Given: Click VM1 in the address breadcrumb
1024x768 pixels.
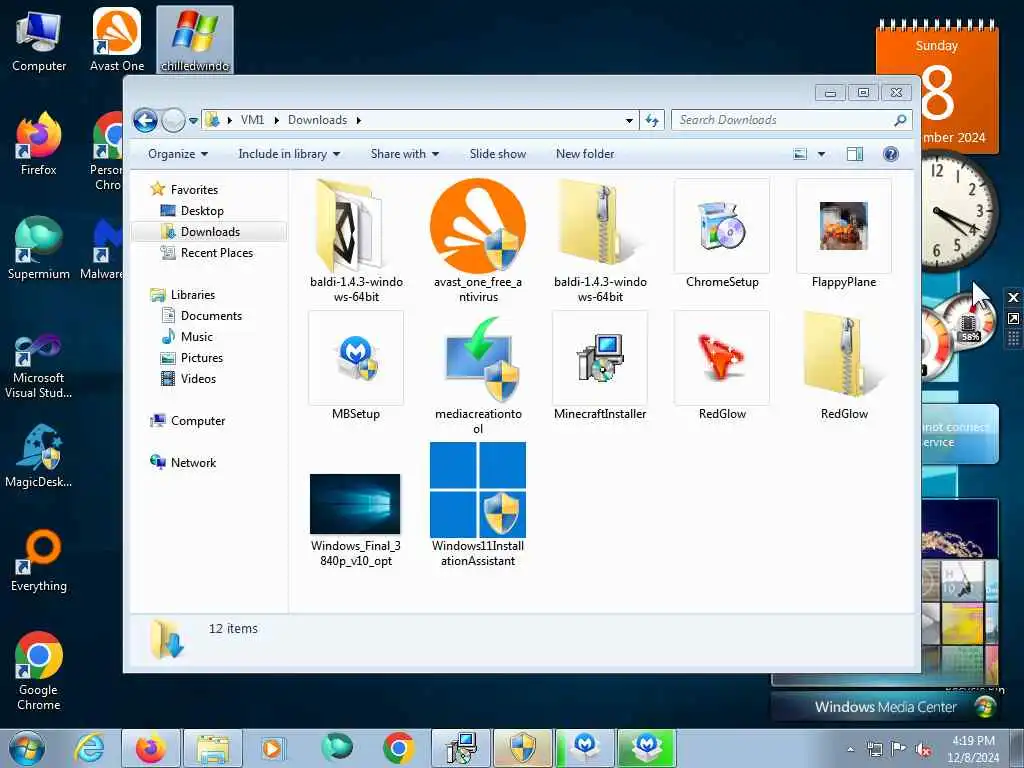Looking at the screenshot, I should pyautogui.click(x=252, y=120).
